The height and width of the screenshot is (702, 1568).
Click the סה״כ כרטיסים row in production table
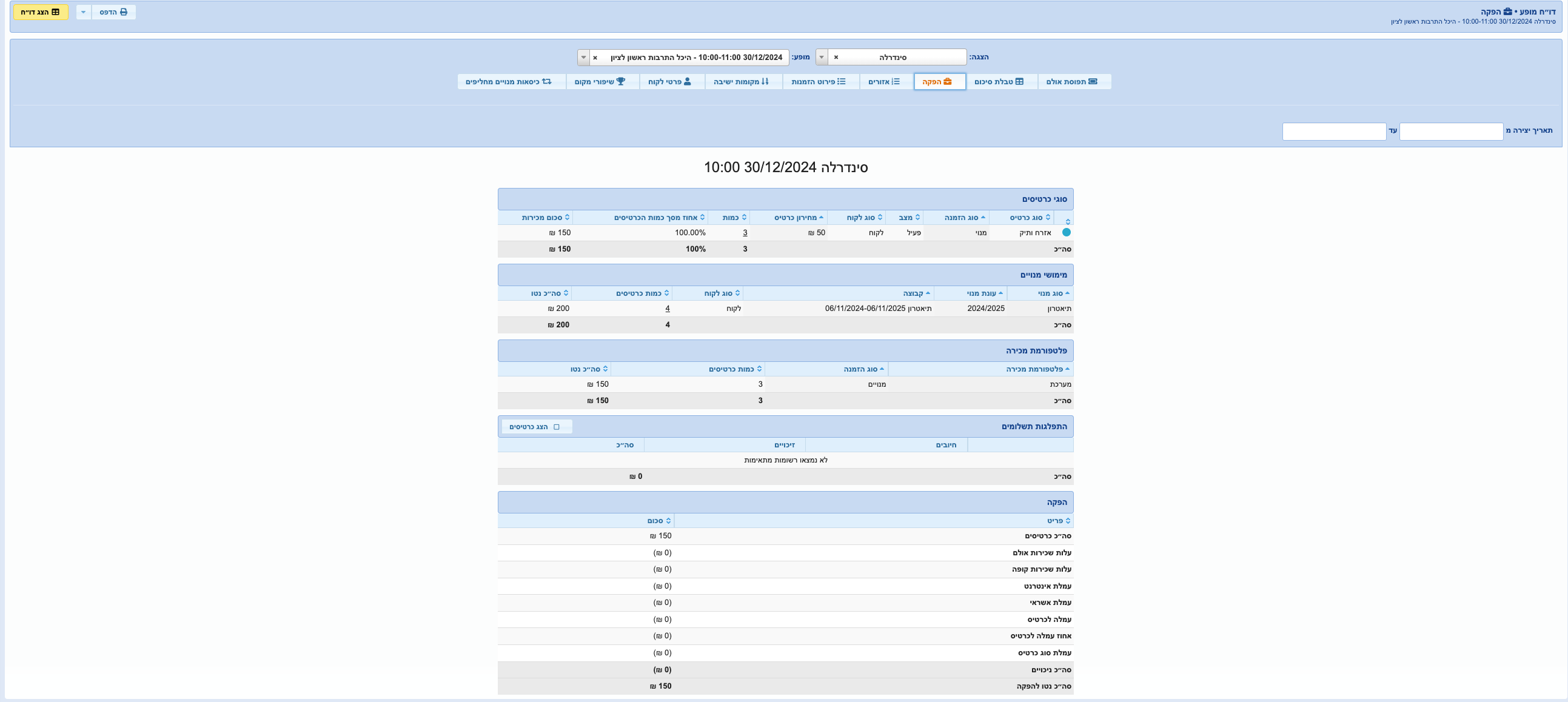(785, 536)
